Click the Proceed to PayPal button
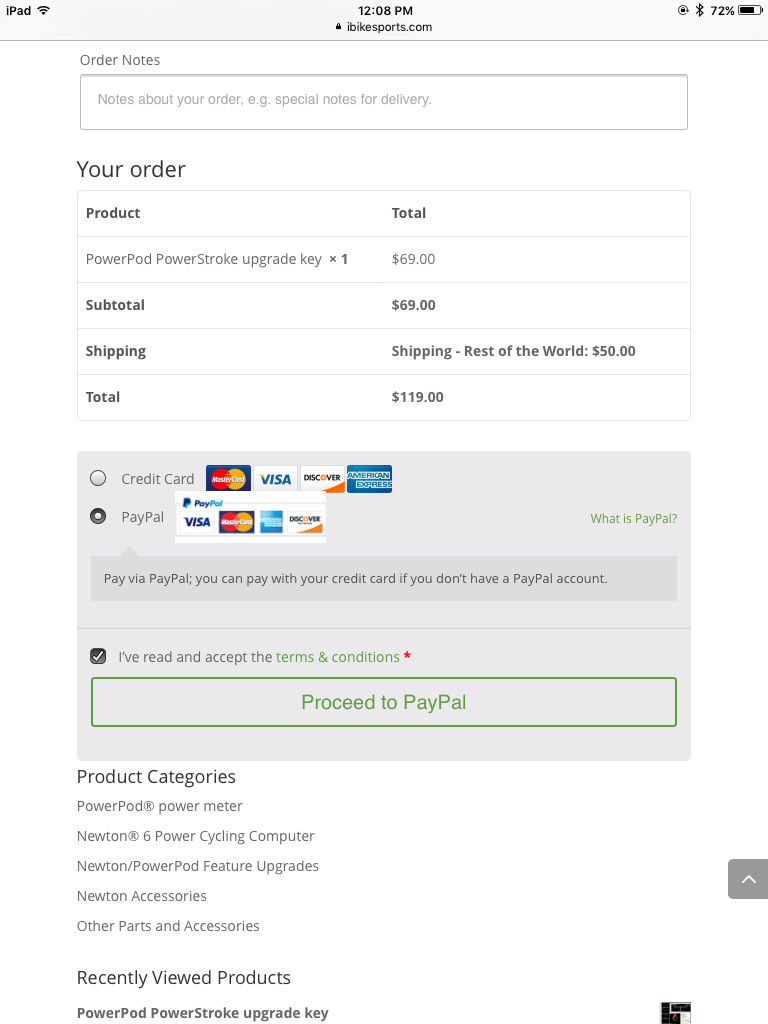Screen dimensions: 768x1024 384,702
